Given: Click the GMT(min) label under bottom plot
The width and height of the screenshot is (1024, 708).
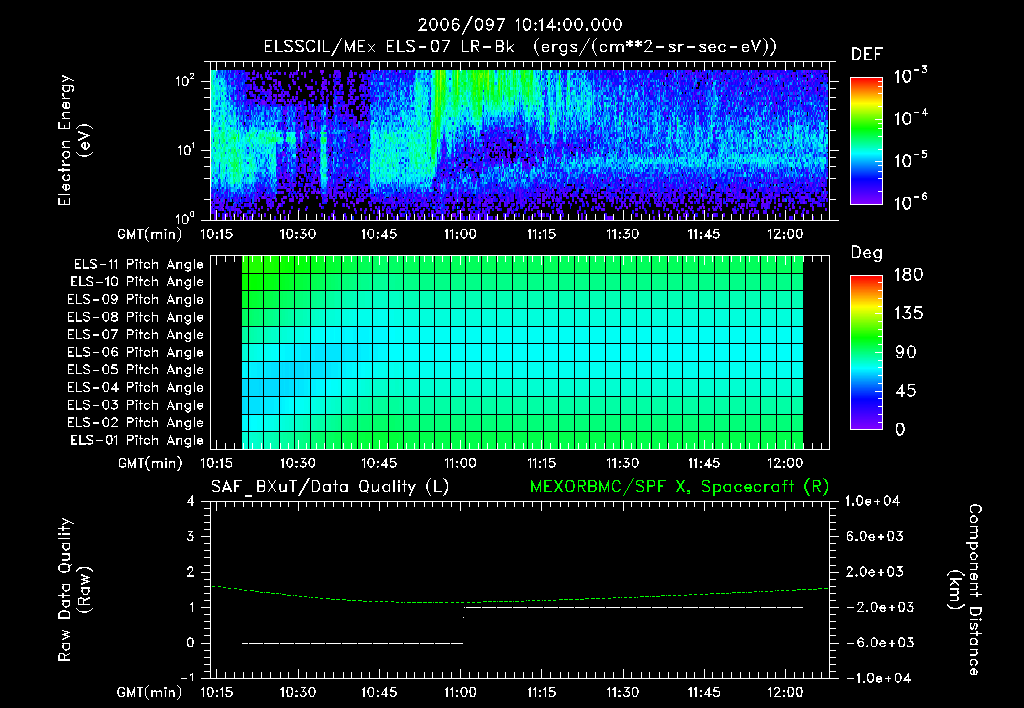Looking at the screenshot, I should (150, 692).
